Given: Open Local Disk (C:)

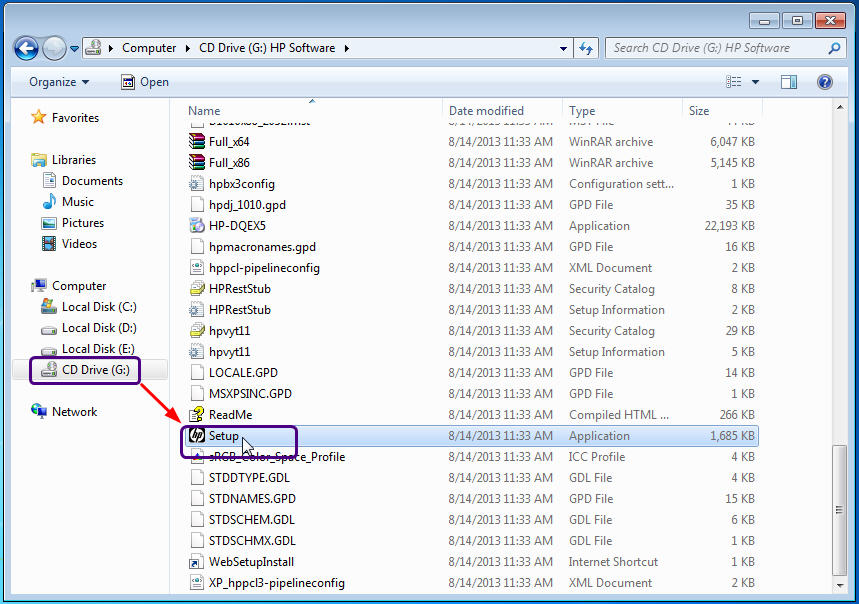Looking at the screenshot, I should [89, 307].
